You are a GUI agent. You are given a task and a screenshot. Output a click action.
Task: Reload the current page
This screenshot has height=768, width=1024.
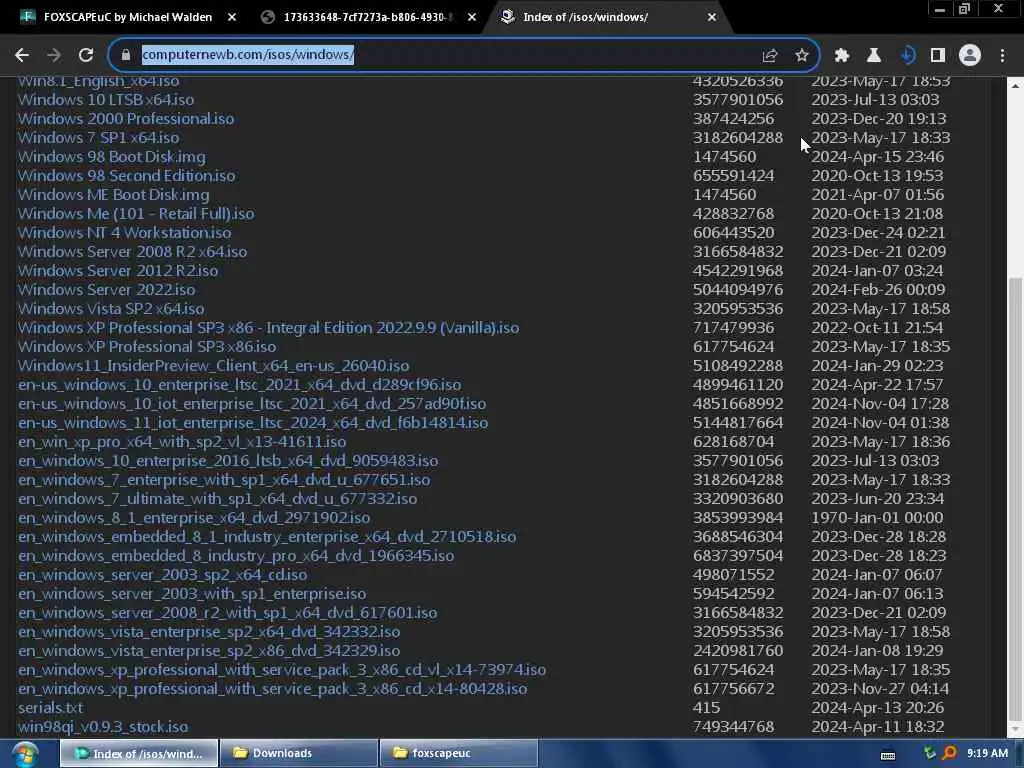[x=86, y=56]
